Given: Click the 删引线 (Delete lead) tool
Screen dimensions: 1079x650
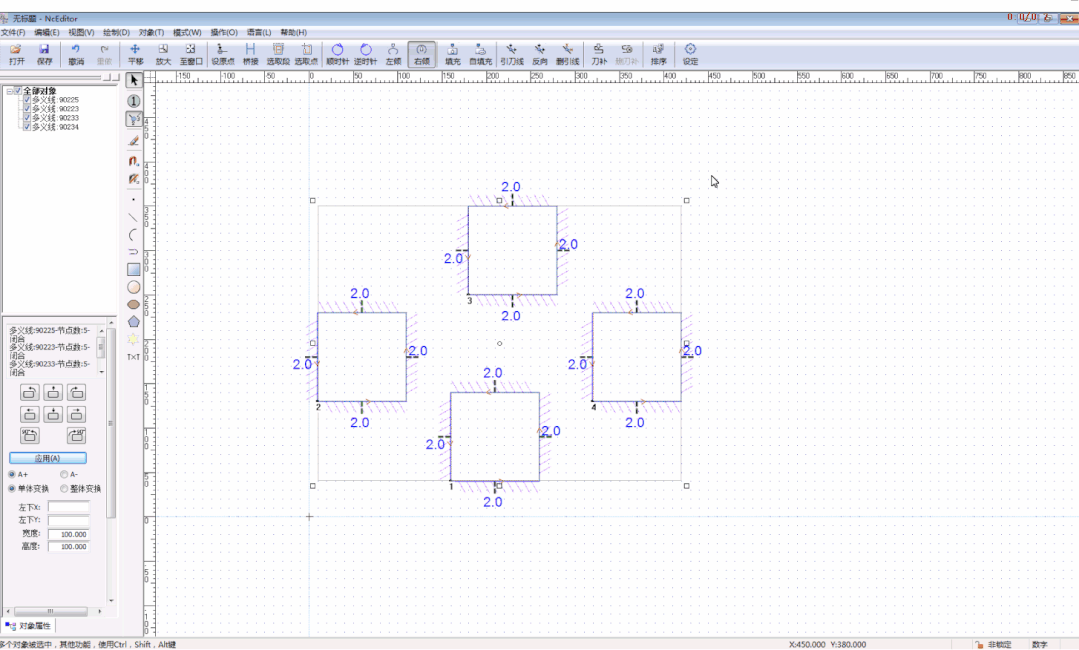Looking at the screenshot, I should [x=567, y=54].
